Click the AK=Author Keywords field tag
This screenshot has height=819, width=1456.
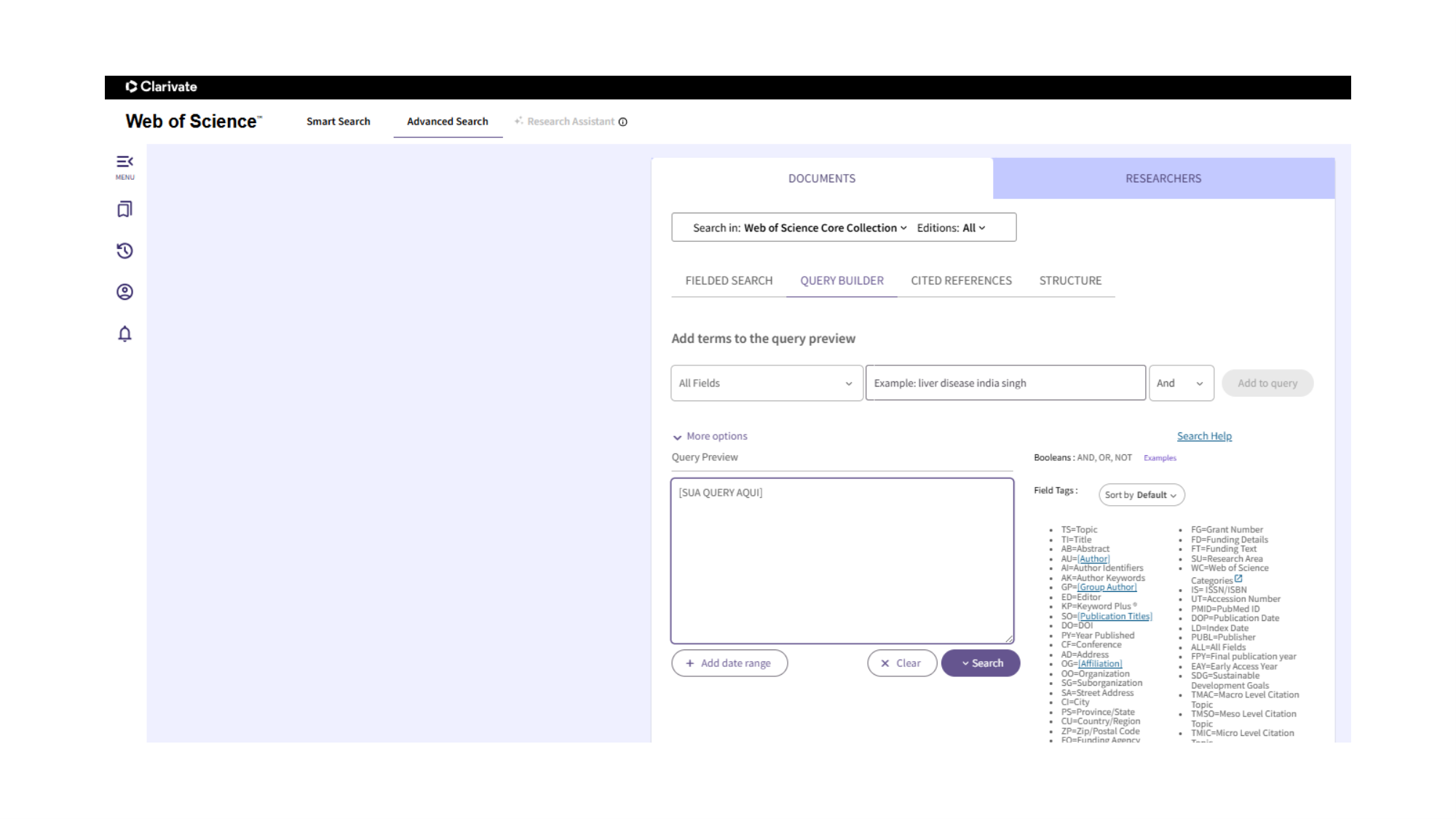click(1103, 578)
